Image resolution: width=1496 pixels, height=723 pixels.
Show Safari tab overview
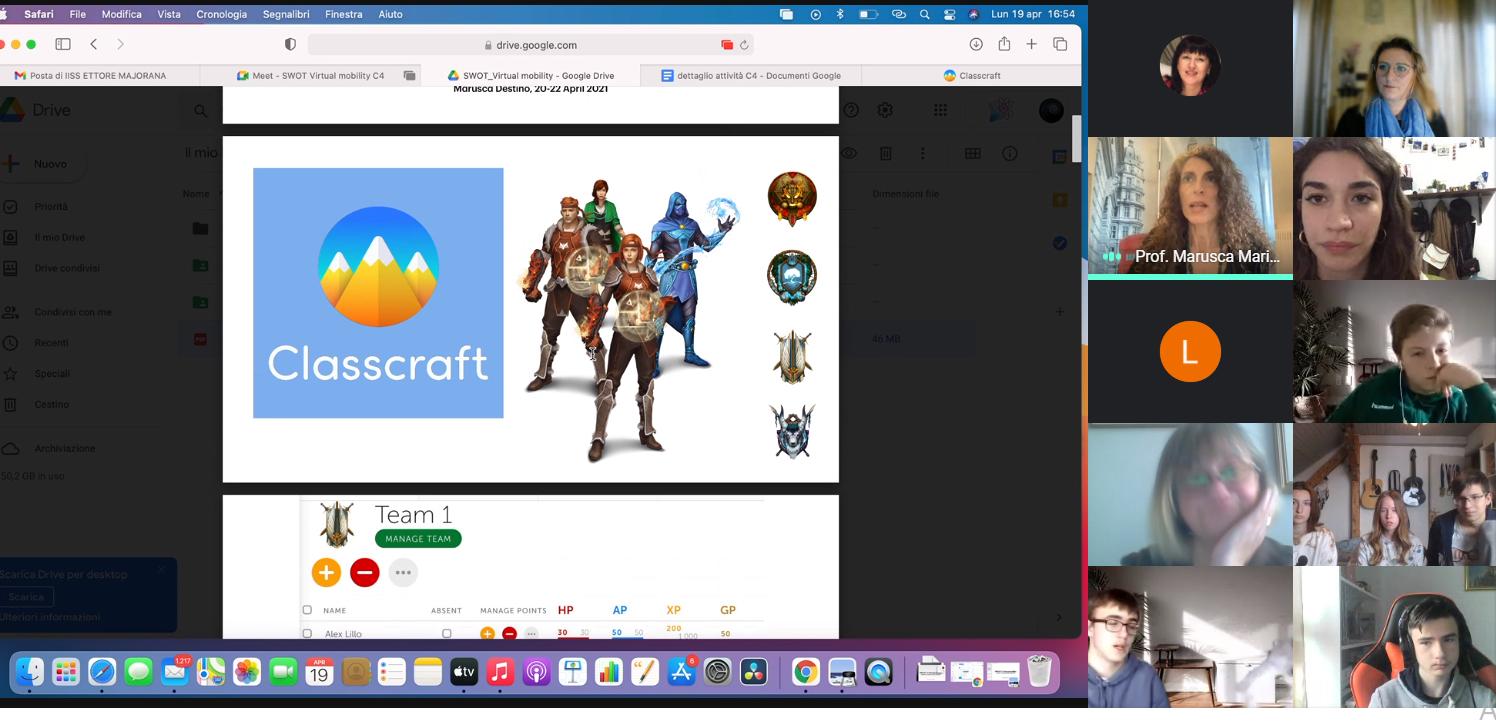1060,44
